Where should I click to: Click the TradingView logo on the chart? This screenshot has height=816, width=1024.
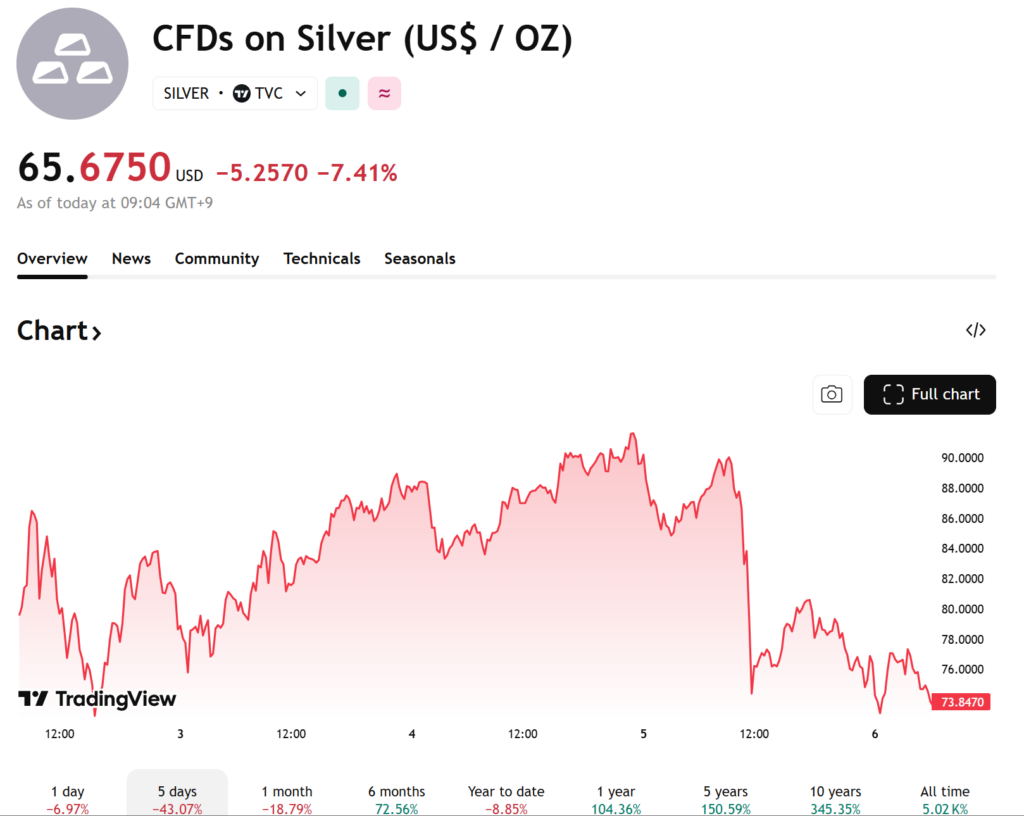(x=97, y=699)
